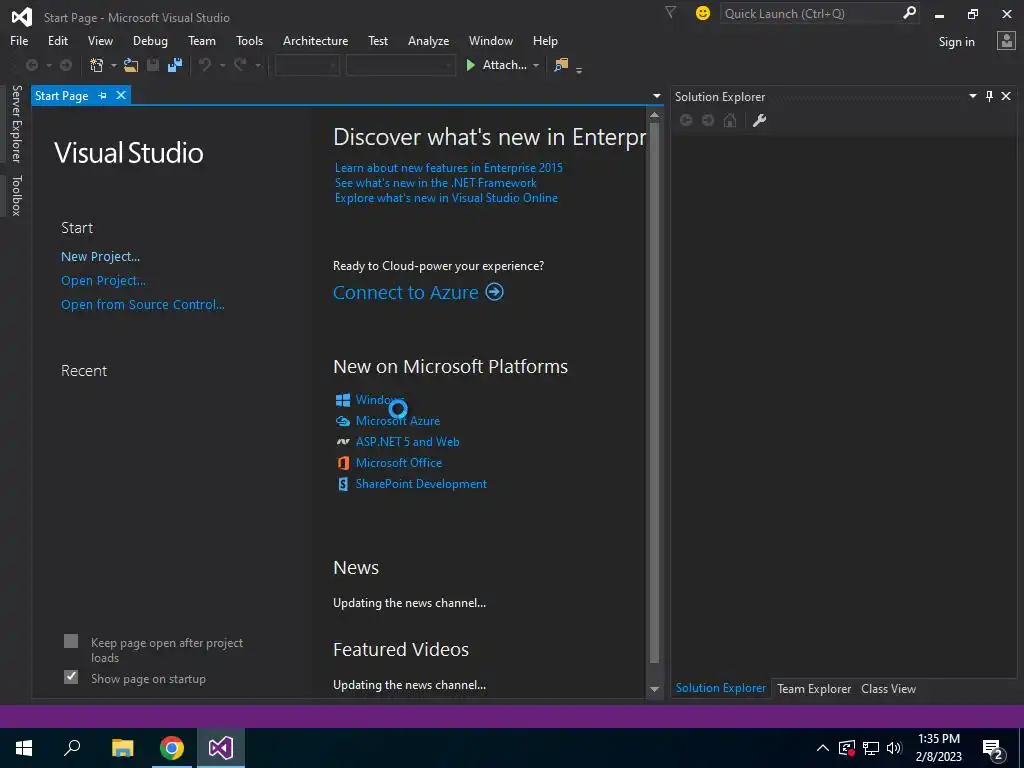Click the New Project toolbar icon
Image resolution: width=1024 pixels, height=768 pixels.
[x=97, y=65]
